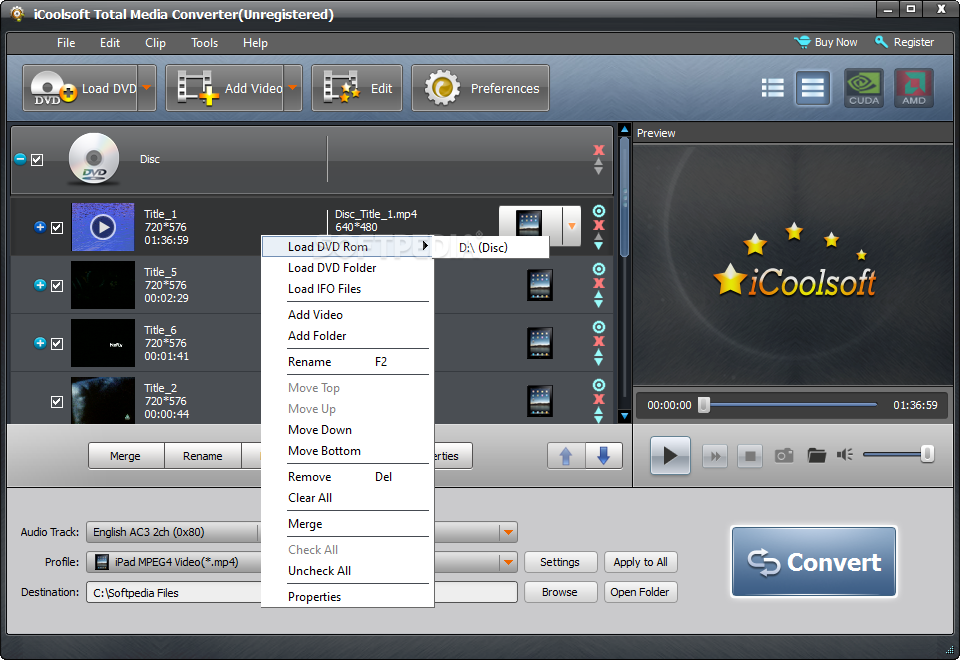Screen dimensions: 960x660
Task: Collapse the Disc group
Action: pyautogui.click(x=20, y=159)
